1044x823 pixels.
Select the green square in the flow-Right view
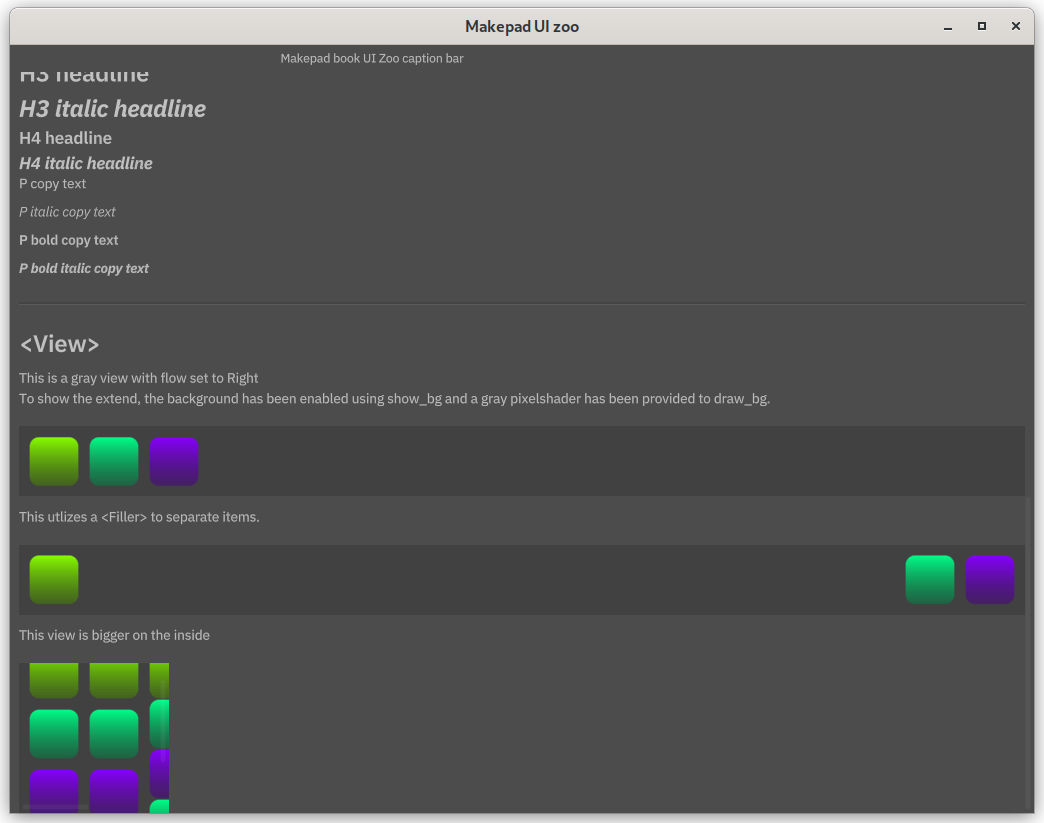click(114, 461)
